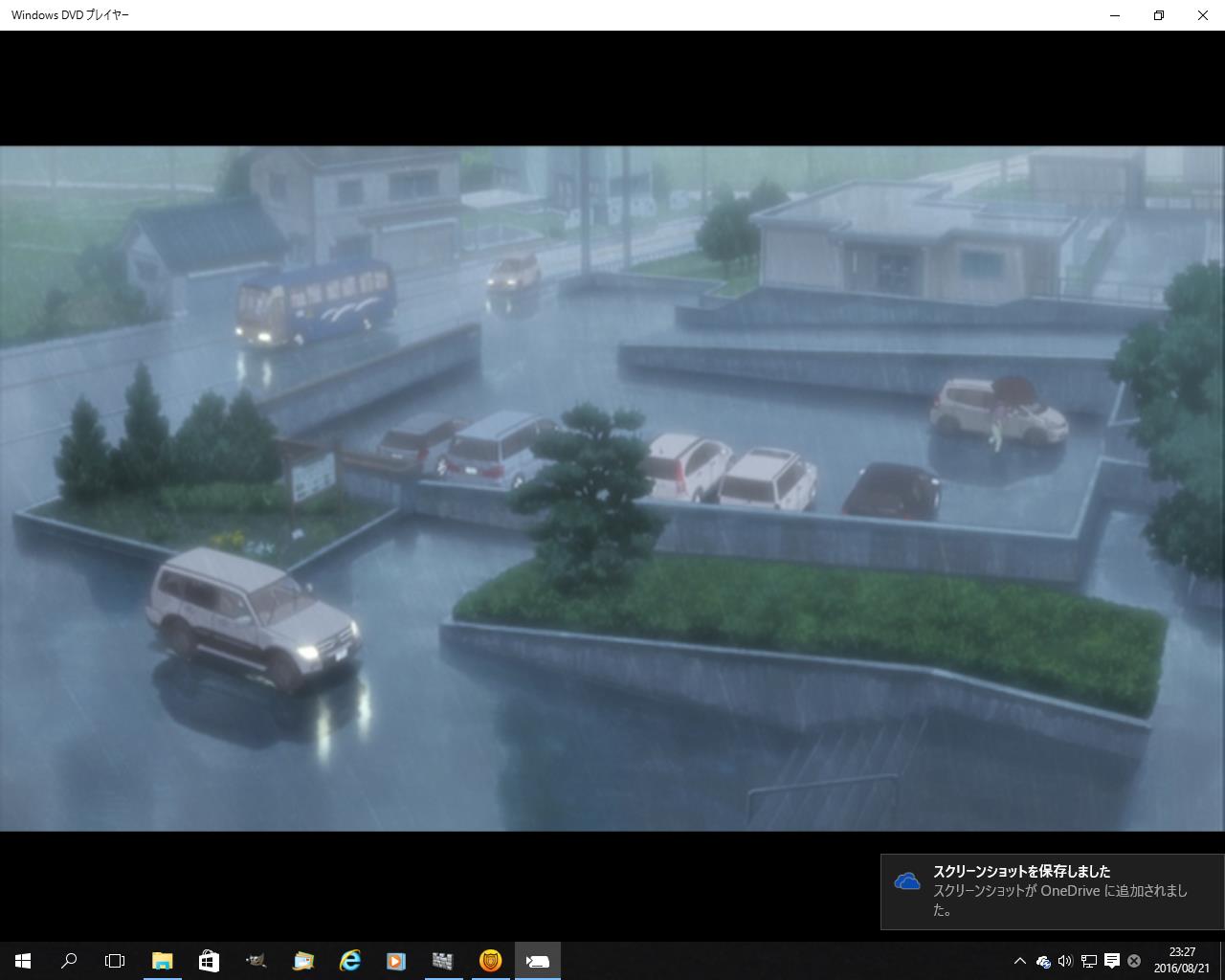Open the taskbar search magnifier
The image size is (1225, 980).
coord(69,961)
